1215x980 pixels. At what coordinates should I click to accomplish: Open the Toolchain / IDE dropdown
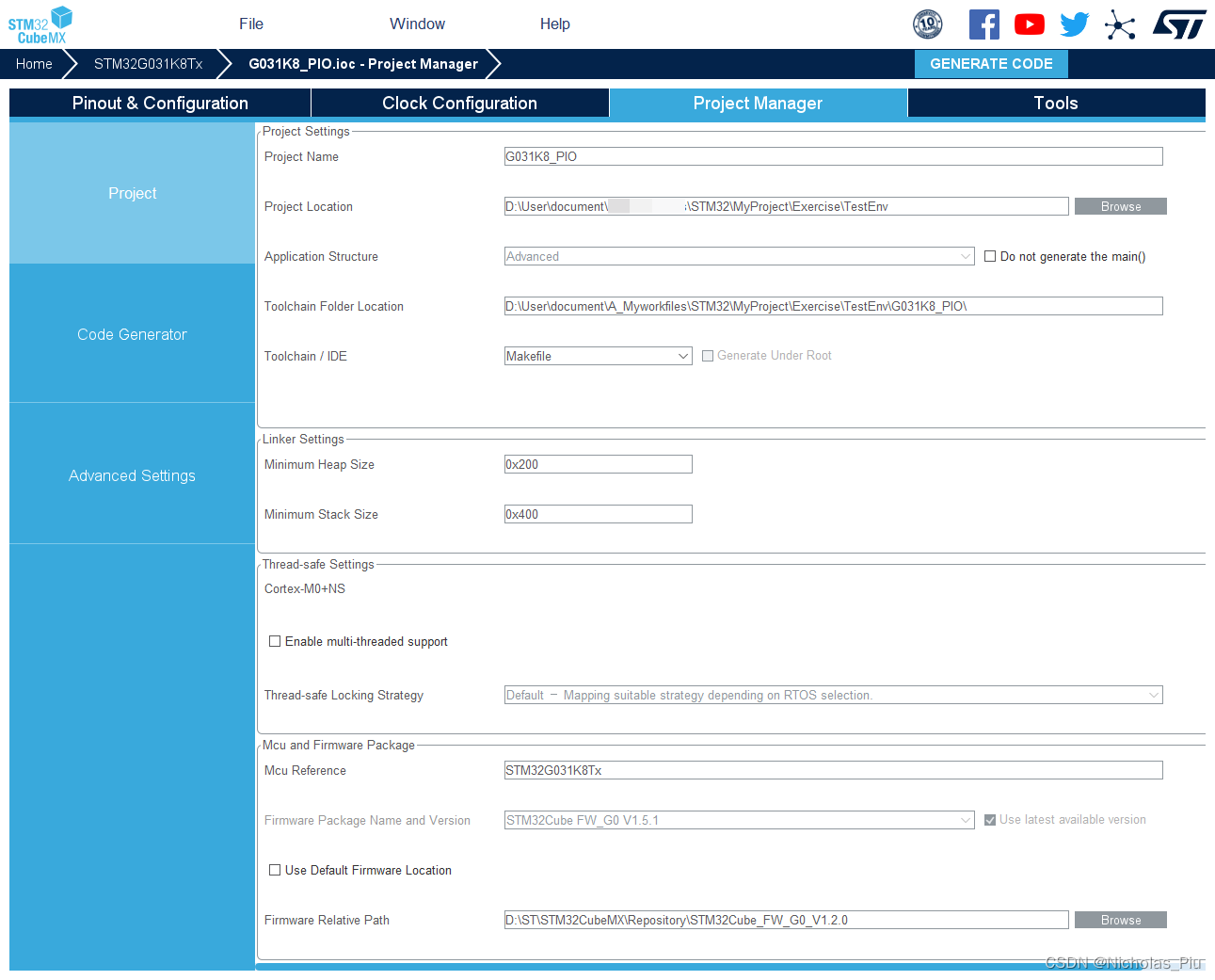tap(599, 356)
